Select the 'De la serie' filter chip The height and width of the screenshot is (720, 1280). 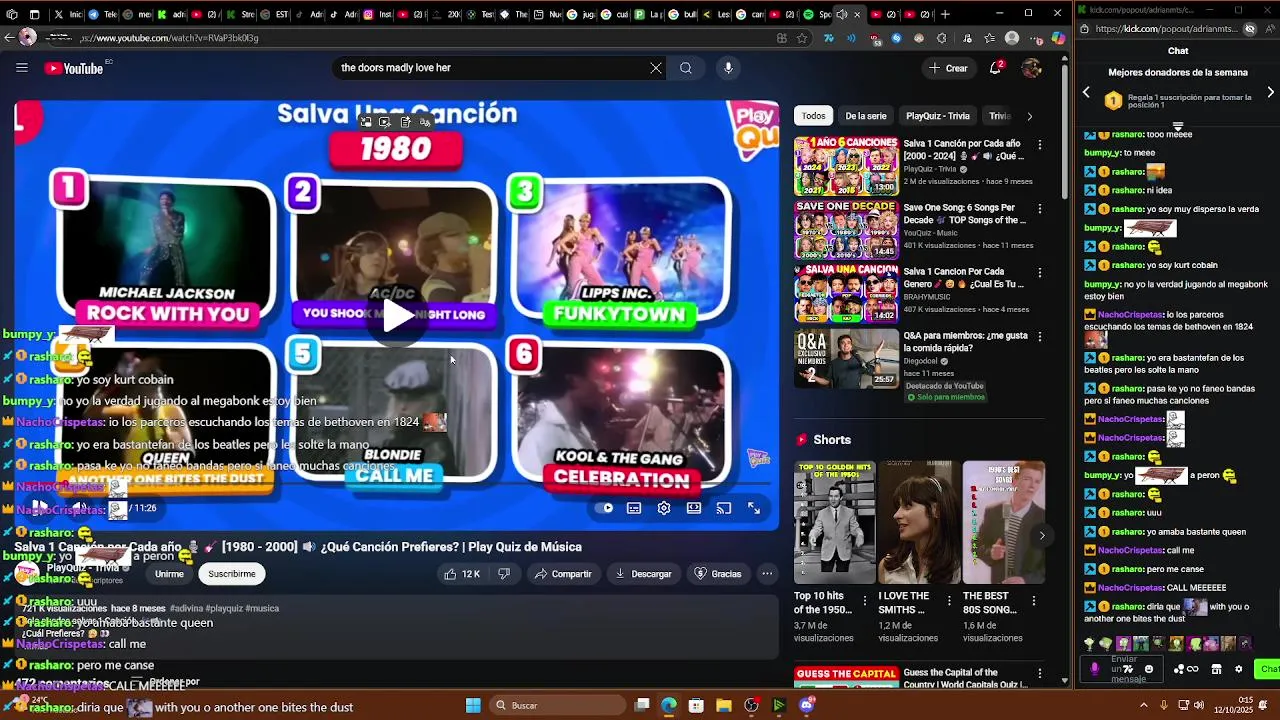point(866,116)
